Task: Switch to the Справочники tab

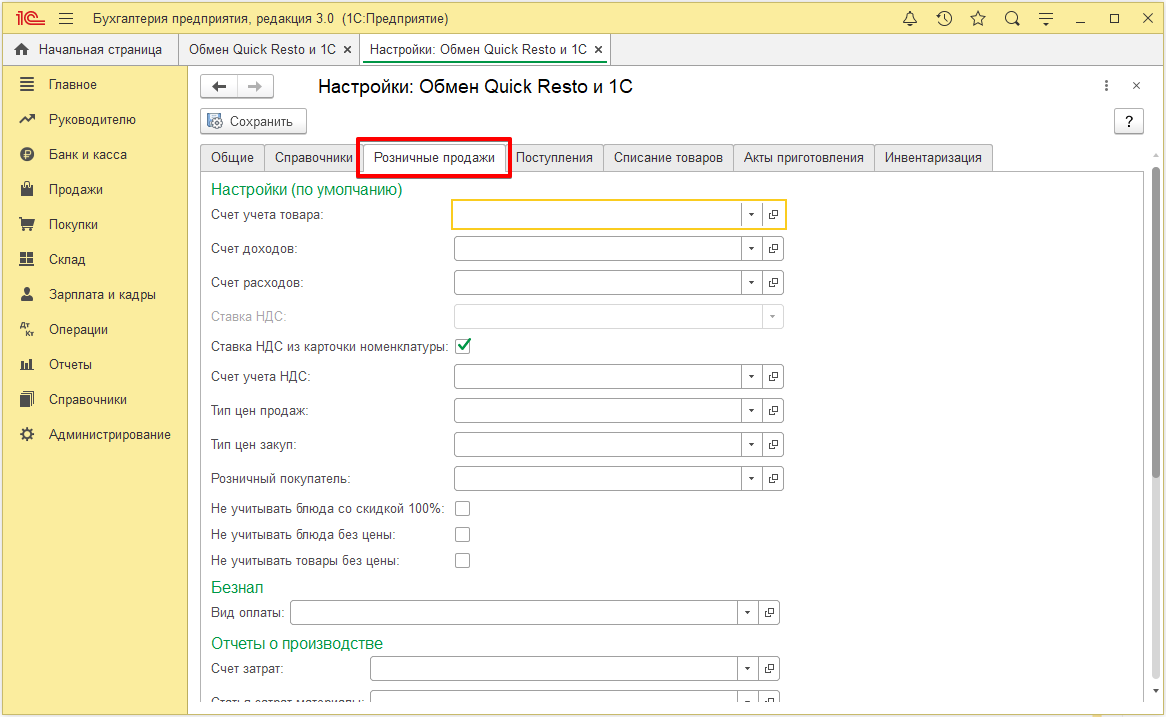Action: [314, 158]
